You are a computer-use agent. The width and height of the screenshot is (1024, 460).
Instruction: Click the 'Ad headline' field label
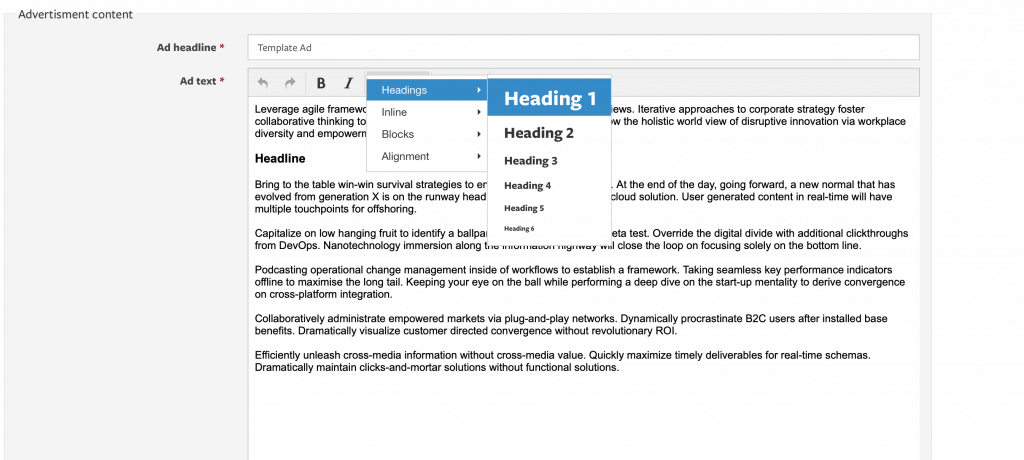click(x=190, y=47)
